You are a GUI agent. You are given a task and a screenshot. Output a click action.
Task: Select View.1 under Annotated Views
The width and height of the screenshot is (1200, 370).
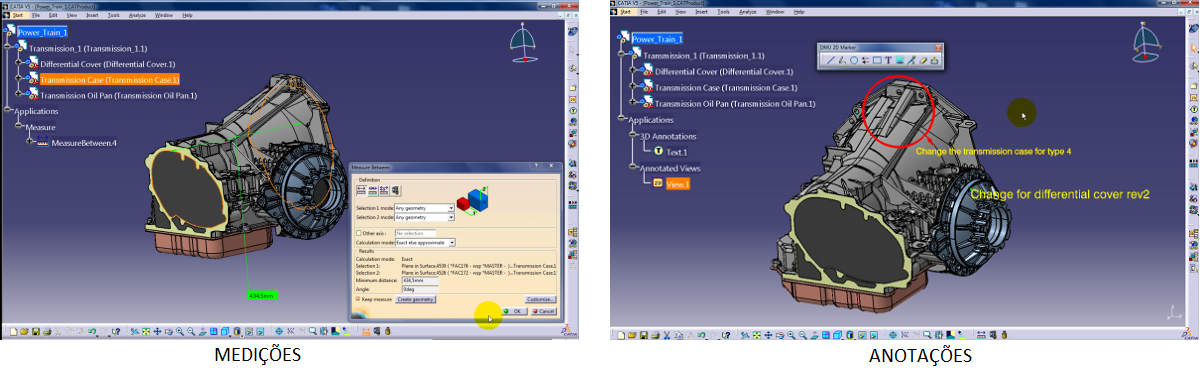pyautogui.click(x=678, y=183)
